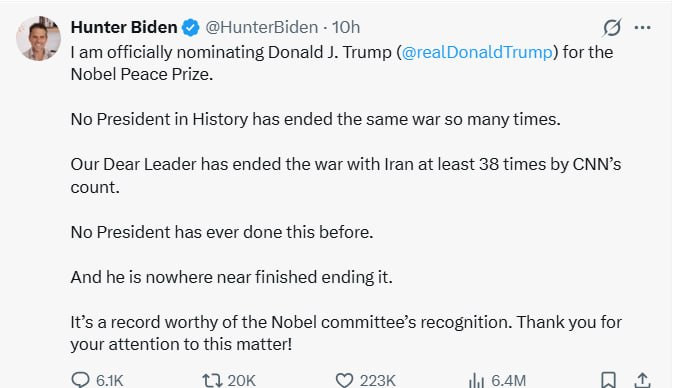Click the 'Nobel Peace Prize.' text line
681x388 pixels.
142,74
